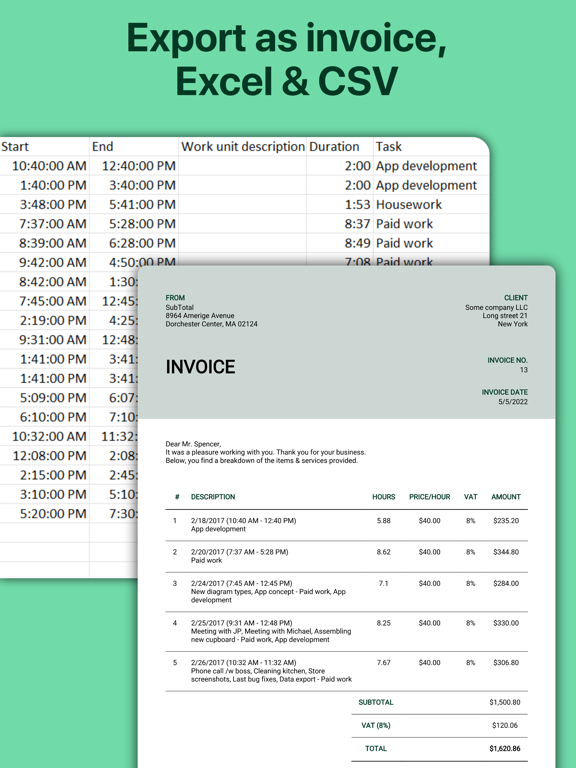
Task: Select the amount "$235.20" on the invoice
Action: tap(506, 521)
